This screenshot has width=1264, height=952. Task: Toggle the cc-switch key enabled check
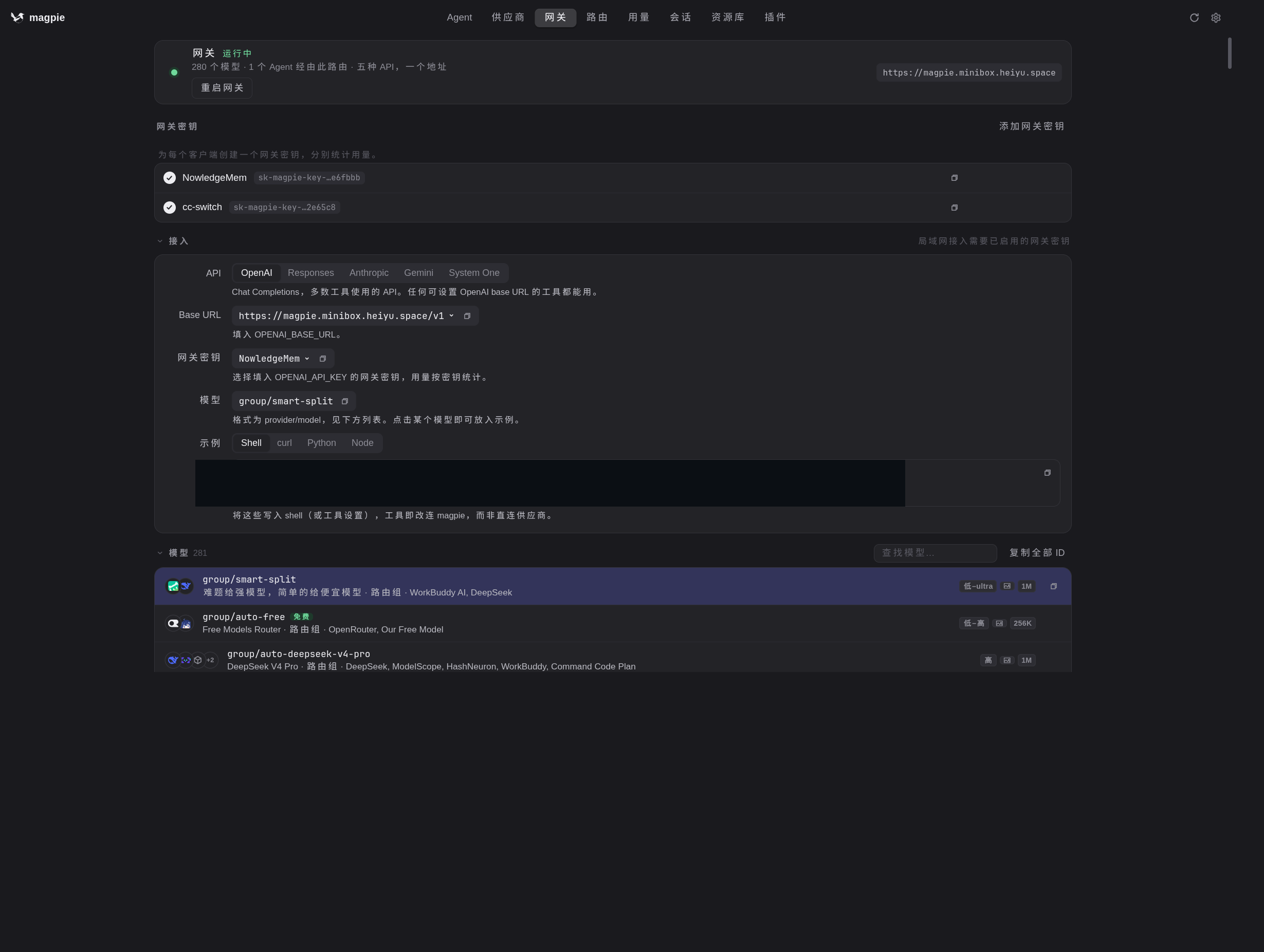[x=170, y=208]
